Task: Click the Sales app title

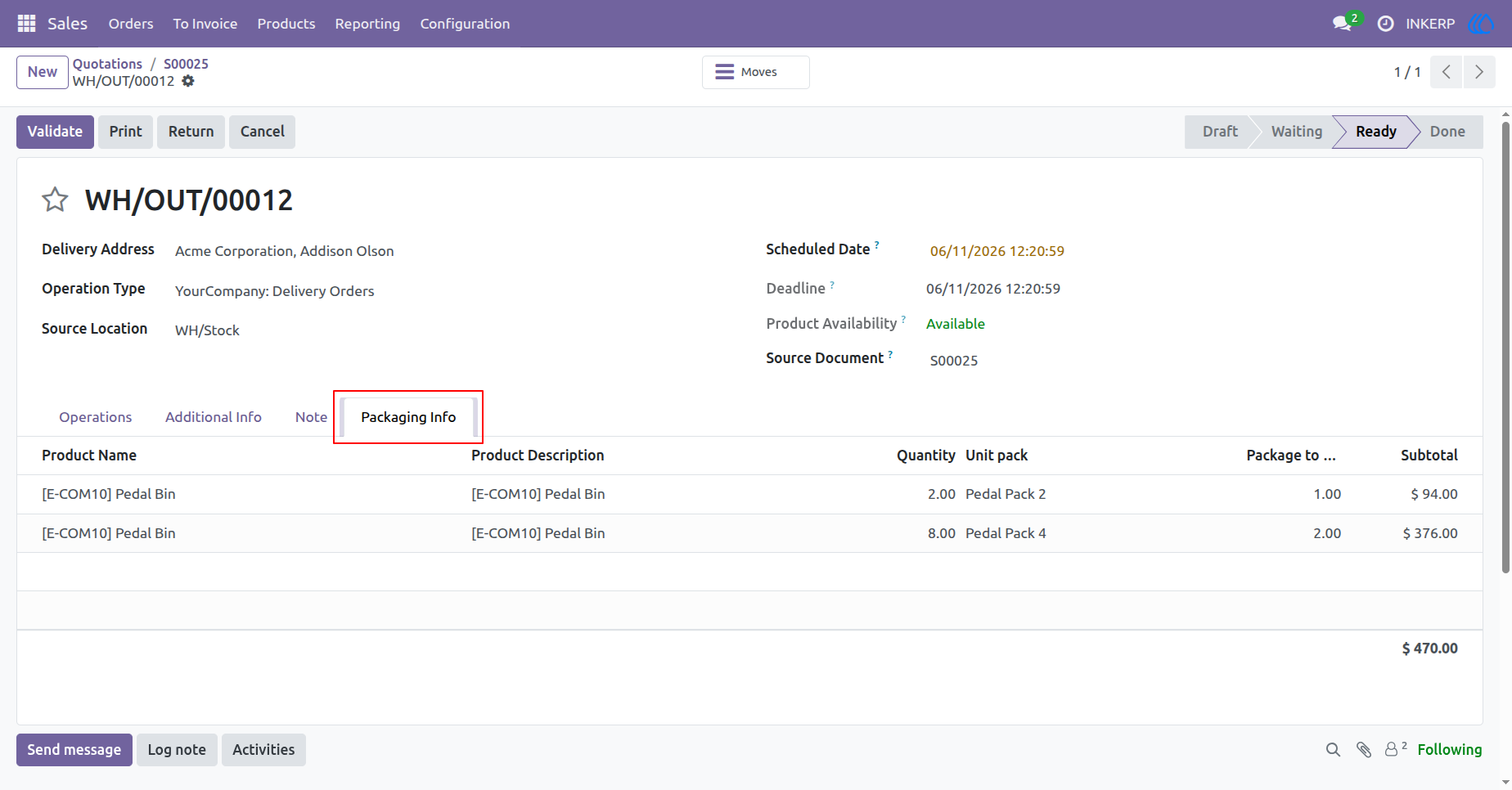Action: (x=67, y=24)
